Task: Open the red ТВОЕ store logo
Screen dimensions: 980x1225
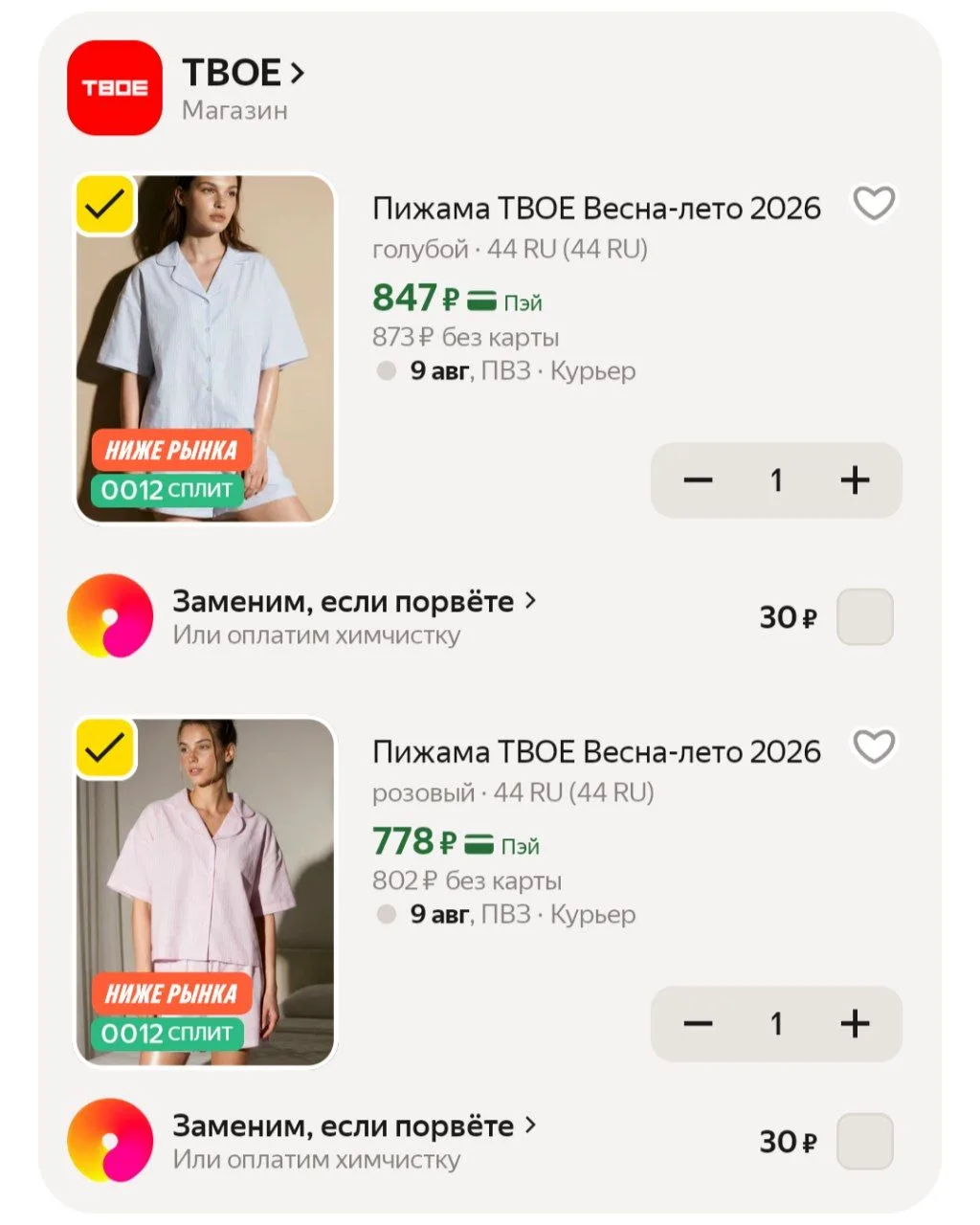Action: point(115,88)
